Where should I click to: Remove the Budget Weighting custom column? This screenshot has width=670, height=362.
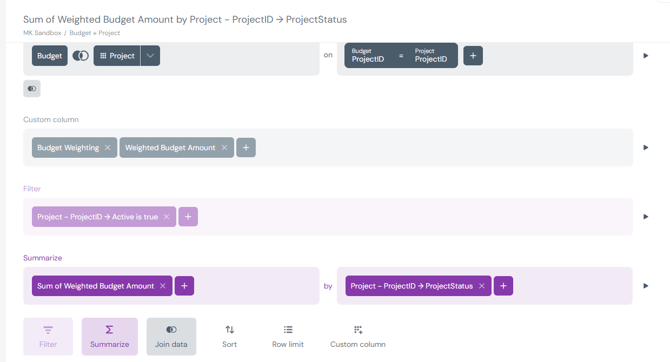pyautogui.click(x=108, y=147)
